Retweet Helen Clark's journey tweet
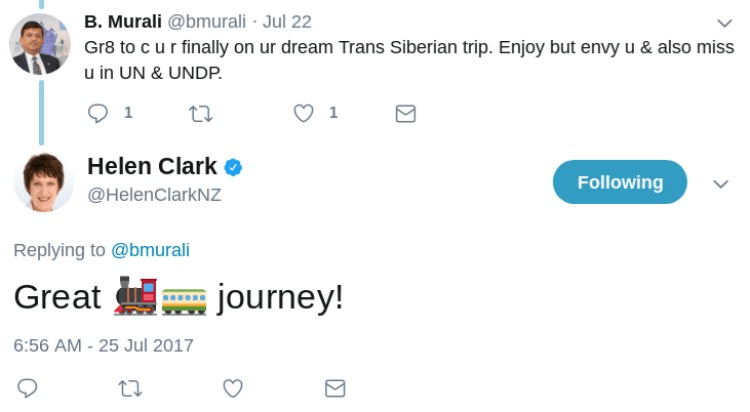Image resolution: width=750 pixels, height=412 pixels. click(130, 387)
